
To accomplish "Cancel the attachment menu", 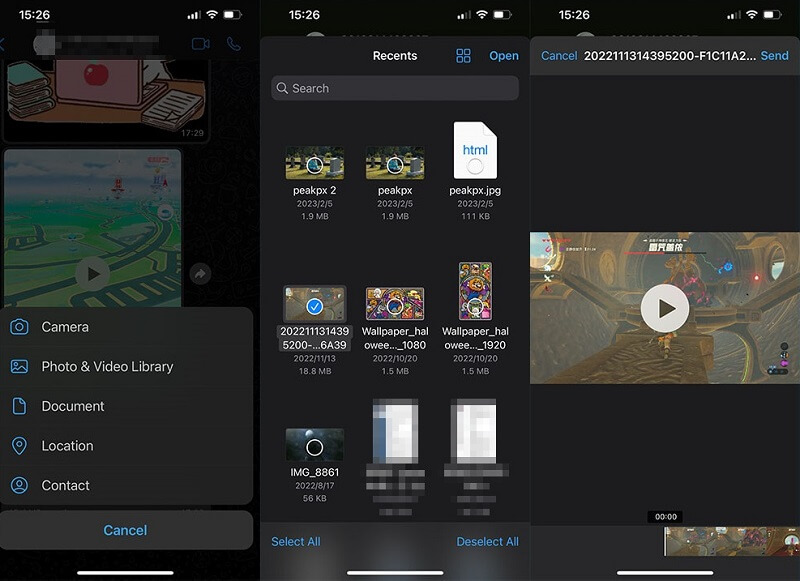I will (126, 530).
